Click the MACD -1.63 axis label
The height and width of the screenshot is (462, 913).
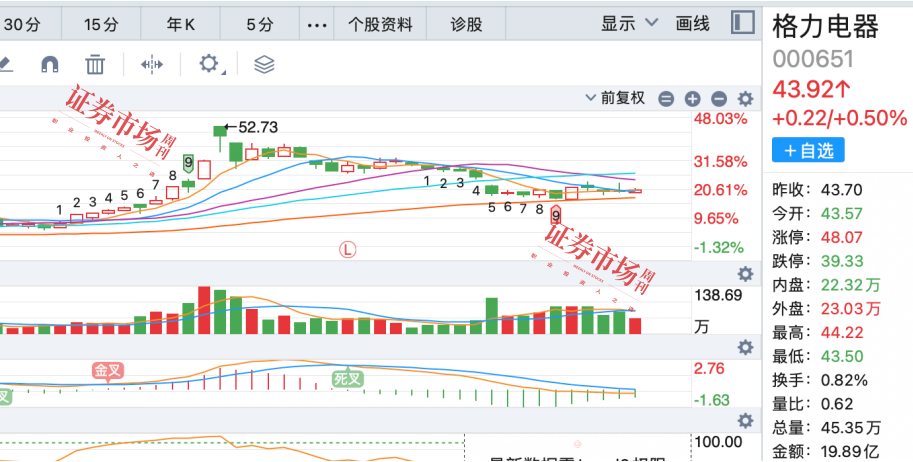pos(712,400)
